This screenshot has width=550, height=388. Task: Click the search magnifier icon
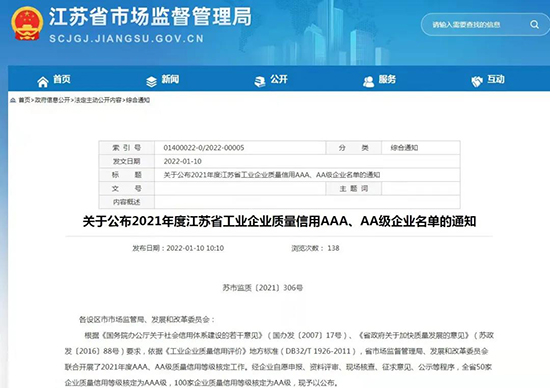click(x=534, y=24)
